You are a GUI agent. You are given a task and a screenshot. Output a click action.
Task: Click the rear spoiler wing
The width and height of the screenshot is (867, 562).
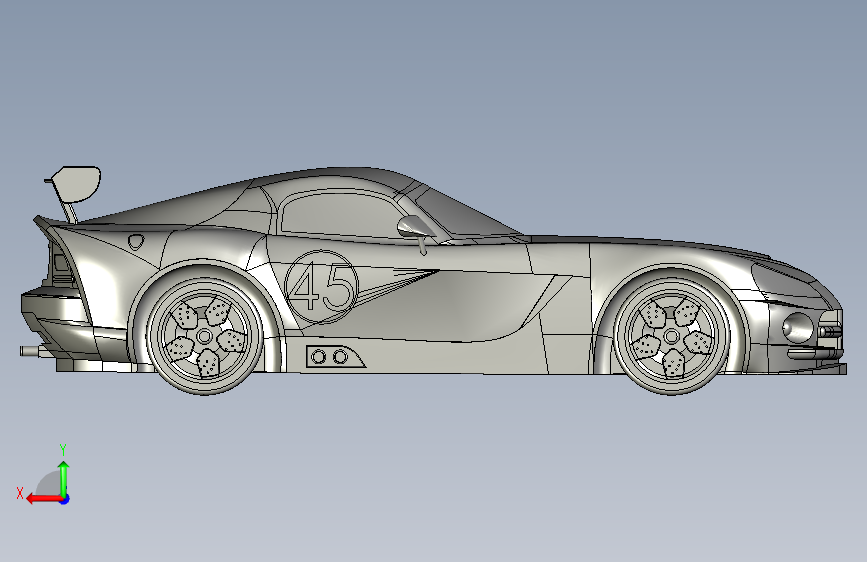[77, 184]
